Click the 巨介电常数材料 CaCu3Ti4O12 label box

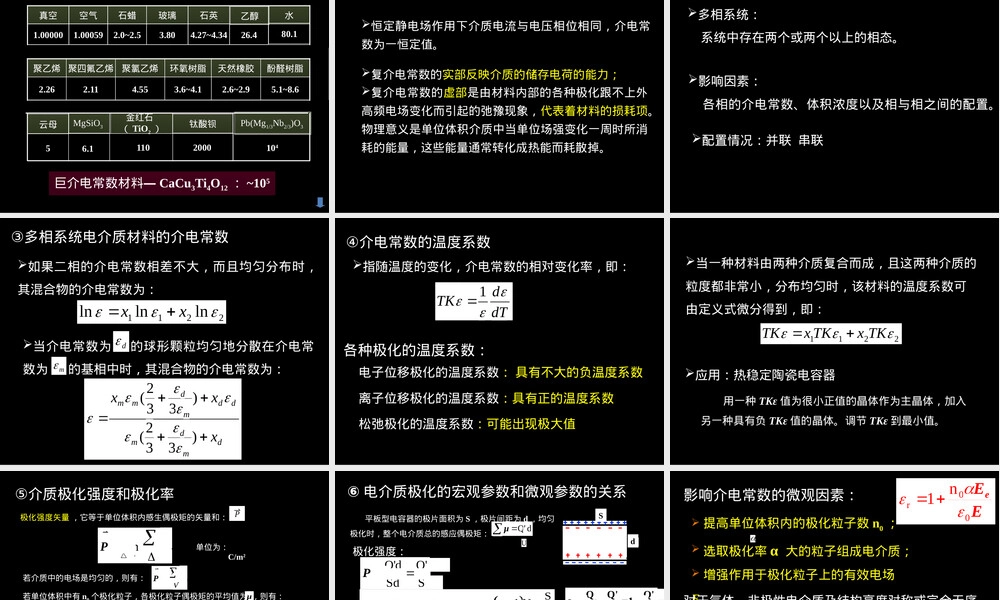pos(162,184)
